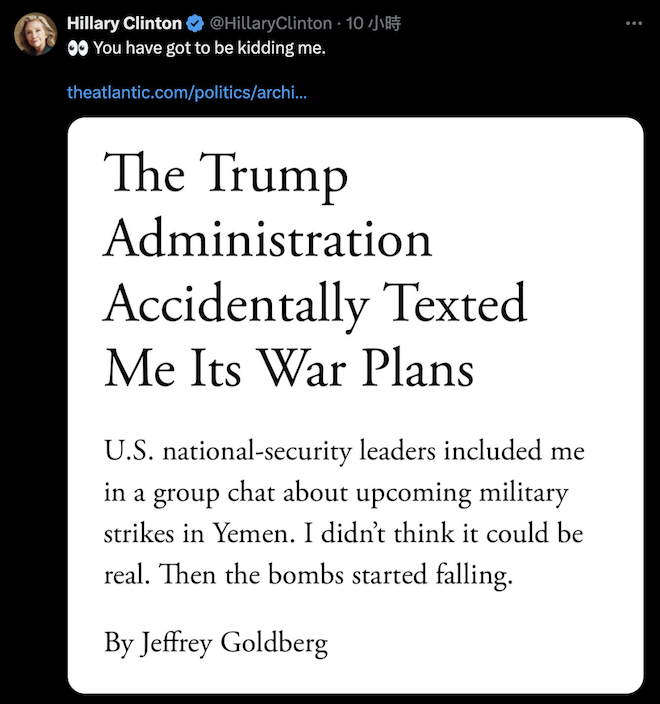Visit the @HillaryClinton handle link
Image resolution: width=660 pixels, height=704 pixels.
point(271,23)
